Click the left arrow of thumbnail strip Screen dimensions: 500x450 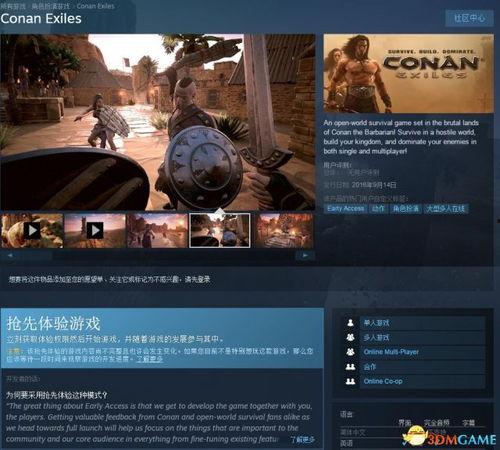[x=10, y=255]
